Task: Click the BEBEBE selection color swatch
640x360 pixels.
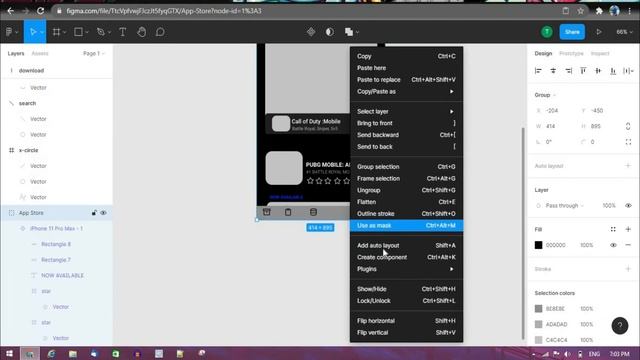Action: click(x=538, y=309)
